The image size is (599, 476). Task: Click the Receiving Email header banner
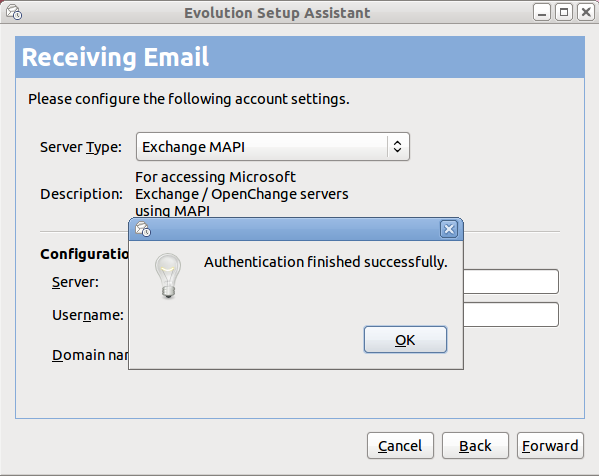pyautogui.click(x=300, y=57)
